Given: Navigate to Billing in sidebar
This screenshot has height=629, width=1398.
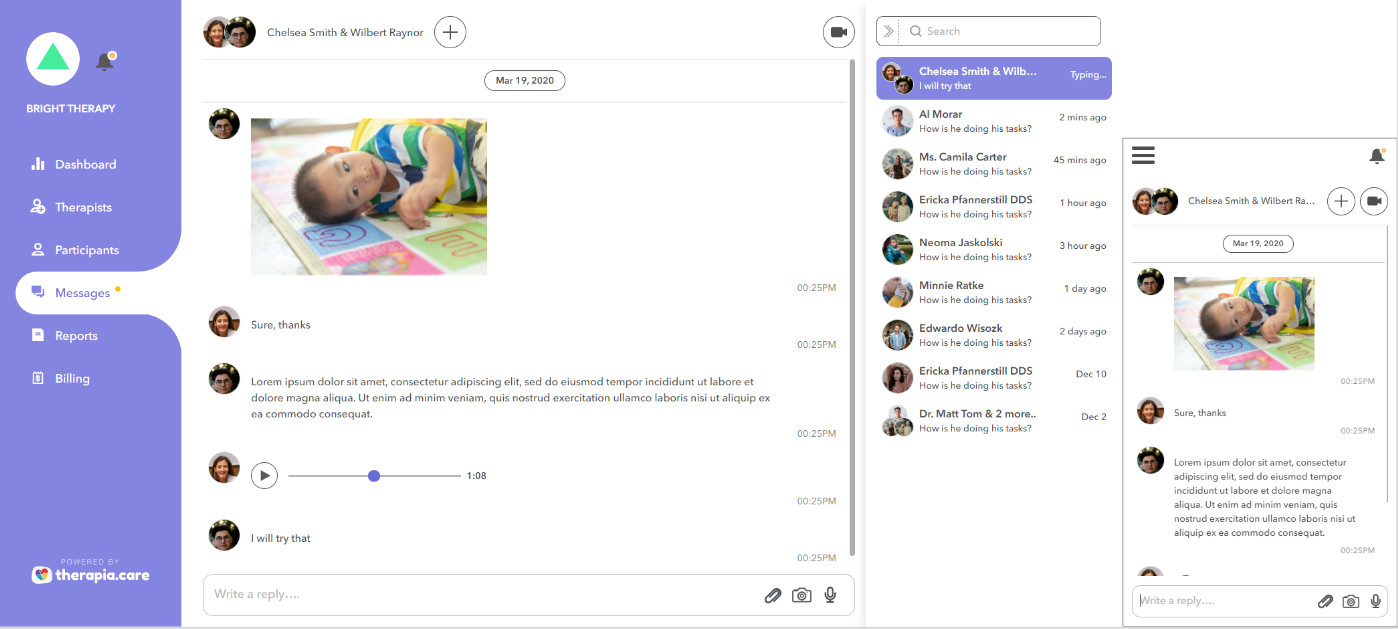Looking at the screenshot, I should click(x=72, y=379).
